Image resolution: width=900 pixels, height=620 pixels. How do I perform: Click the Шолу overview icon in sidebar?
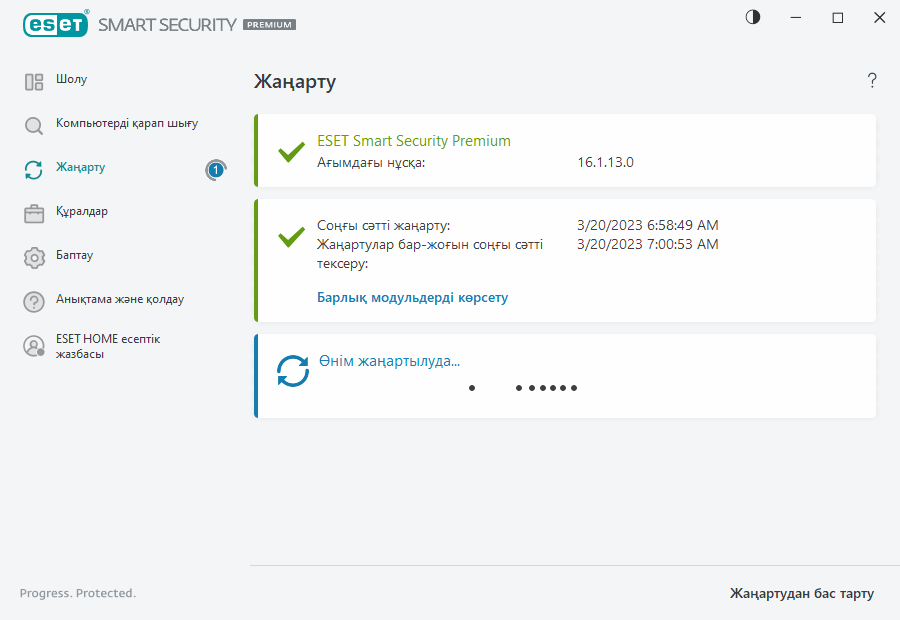click(x=34, y=82)
